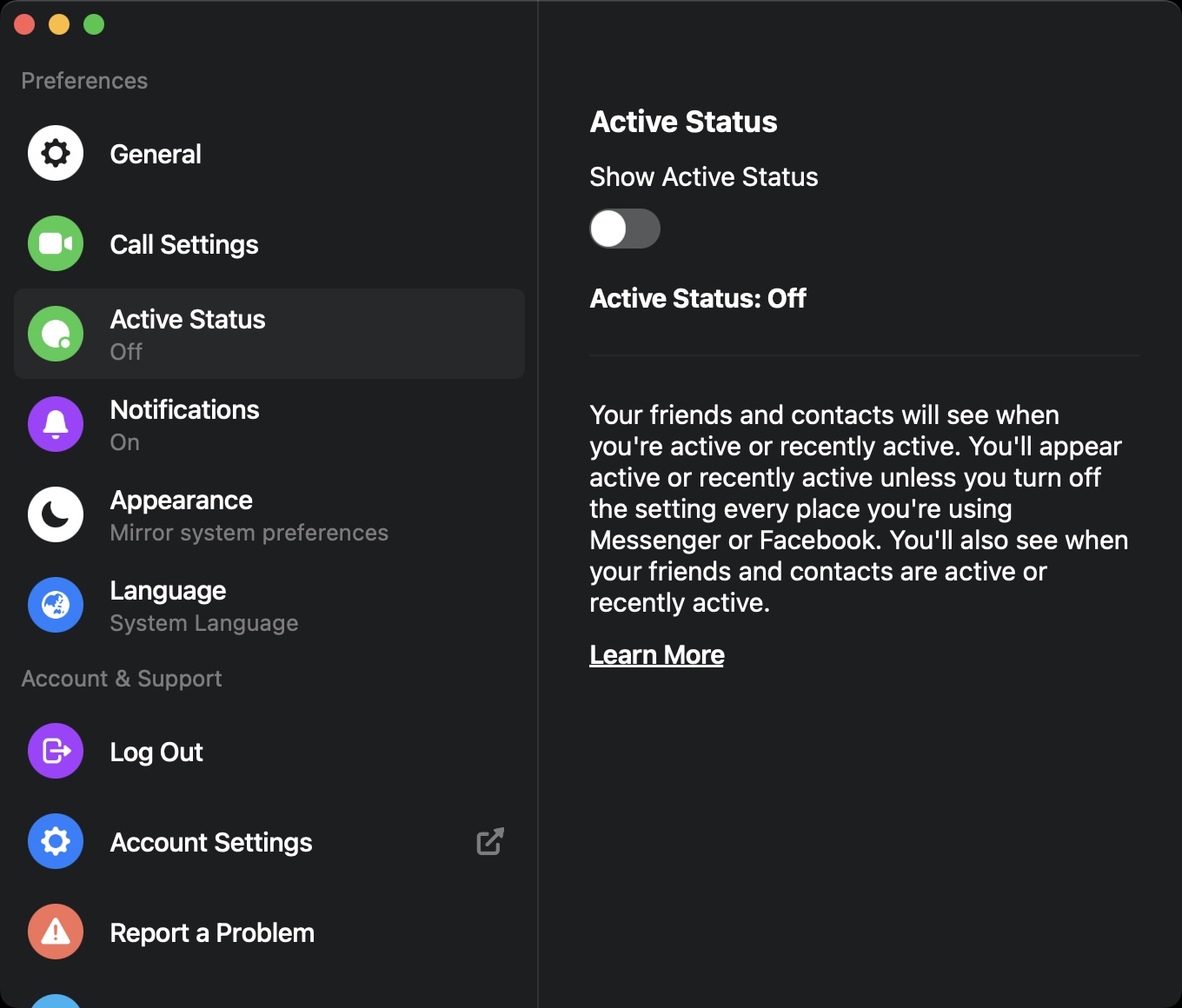
Task: Click the blue Language globe icon
Action: click(x=56, y=606)
